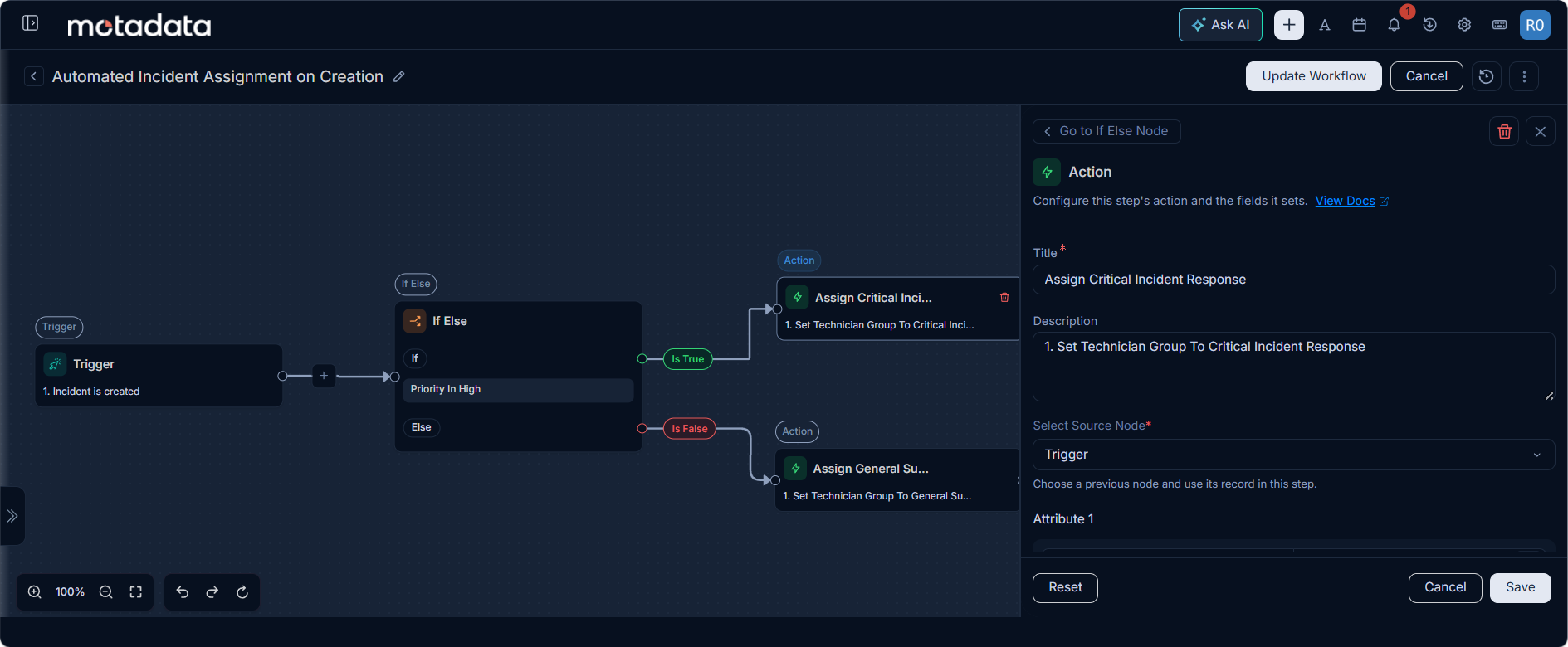This screenshot has height=647, width=1568.
Task: Open keyboard shortcuts icon
Action: 1499,25
